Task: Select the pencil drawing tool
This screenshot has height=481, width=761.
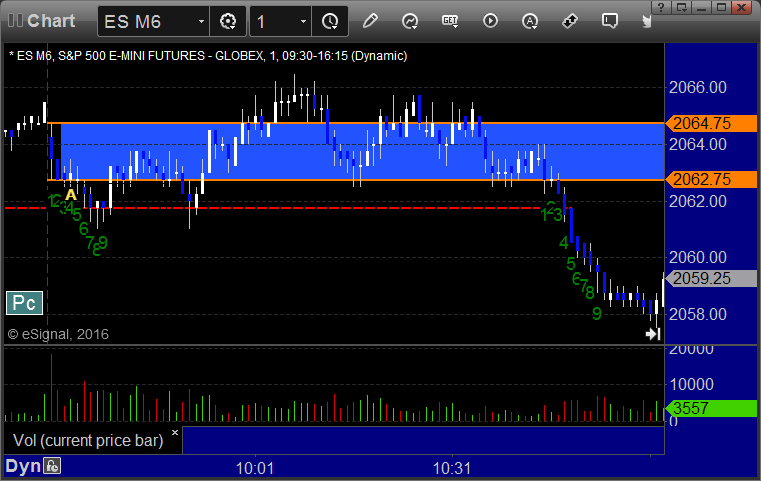Action: click(x=370, y=21)
